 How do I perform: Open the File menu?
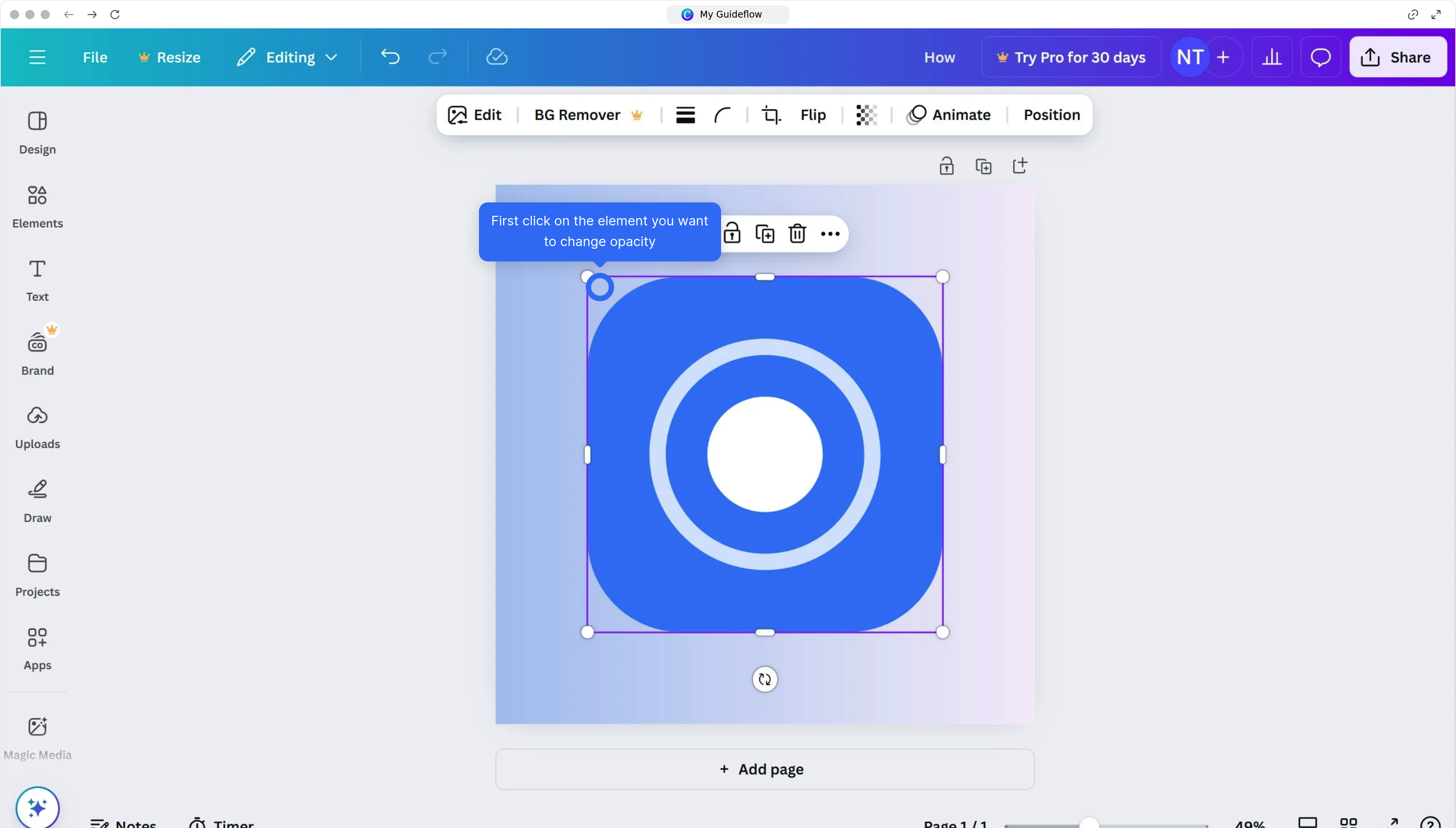[94, 57]
